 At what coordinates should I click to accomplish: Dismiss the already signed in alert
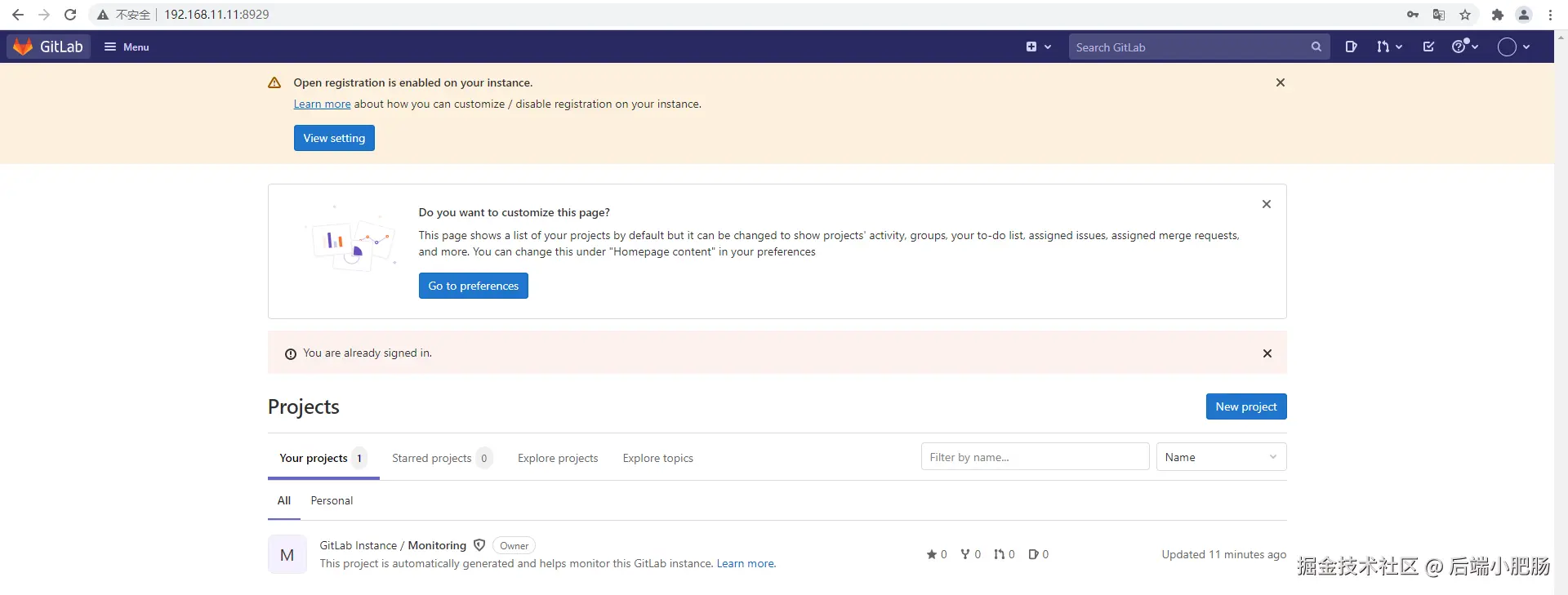(1267, 353)
